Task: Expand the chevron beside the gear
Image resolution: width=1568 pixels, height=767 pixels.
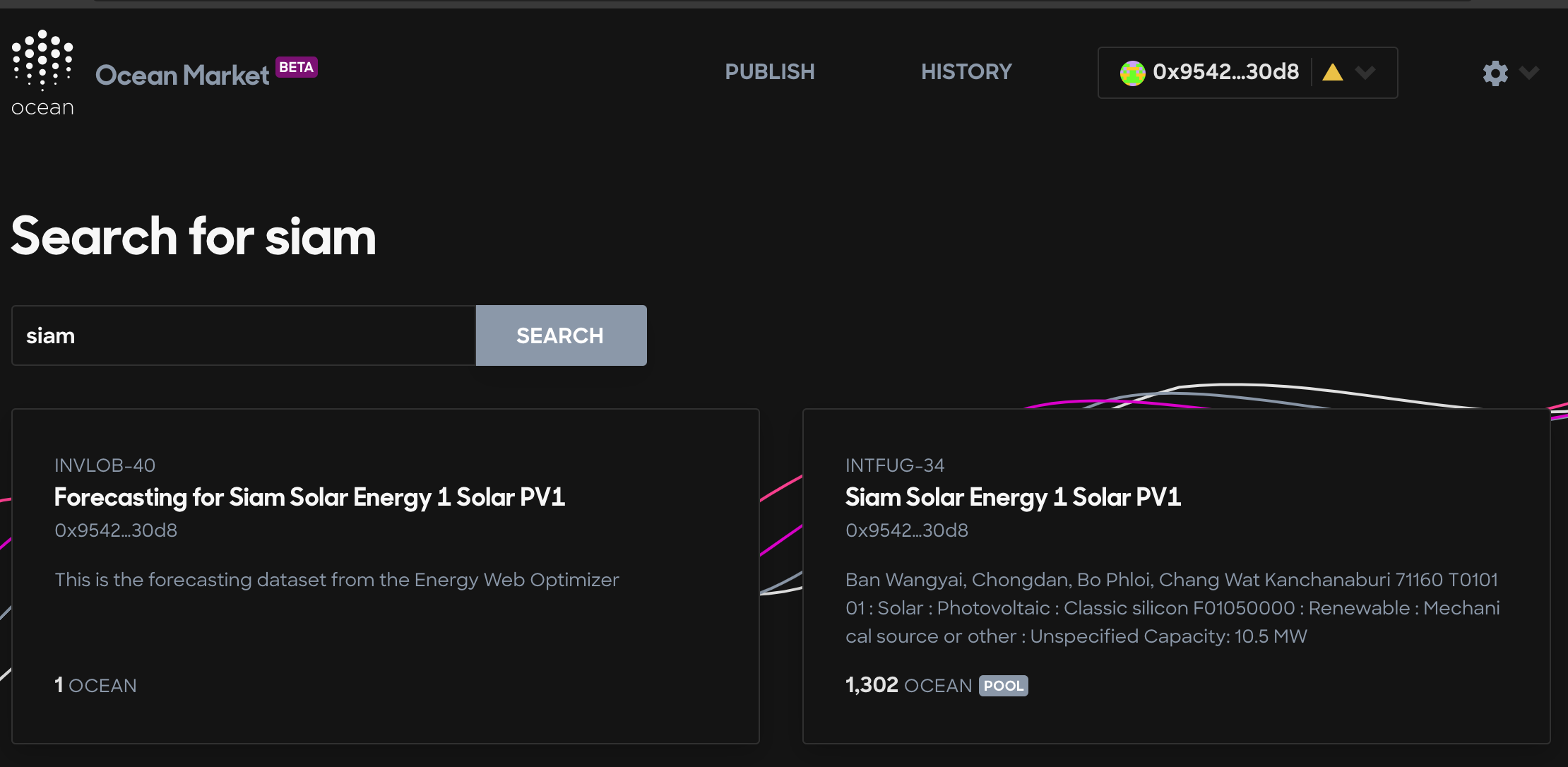Action: [1529, 73]
